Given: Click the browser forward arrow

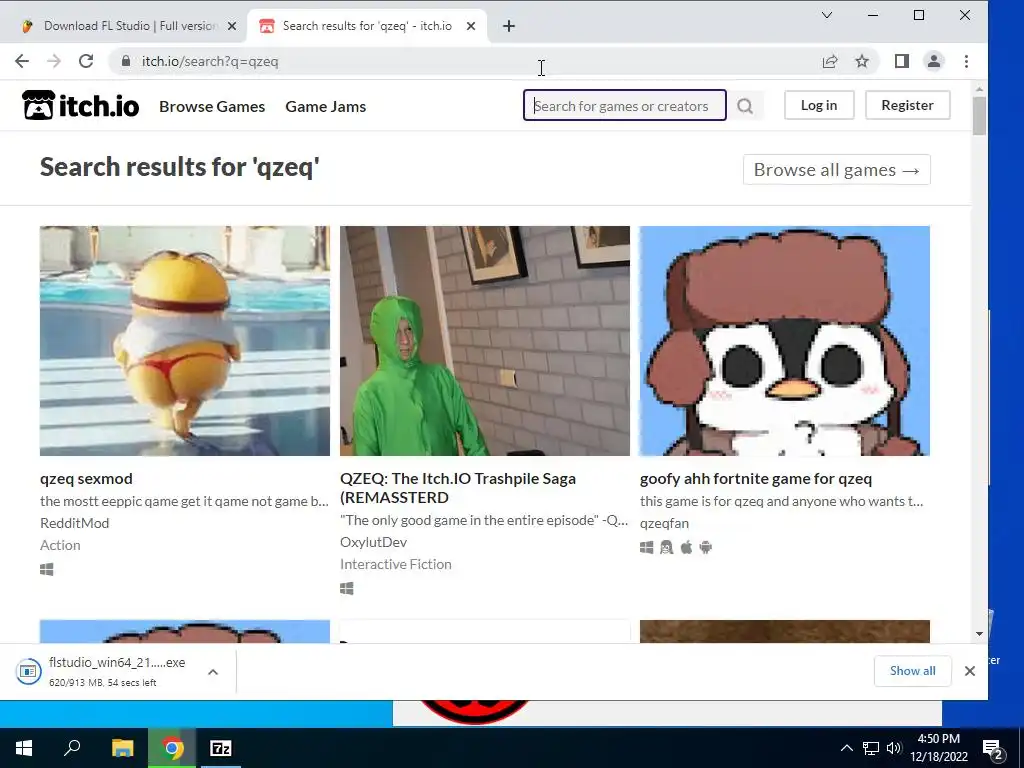Looking at the screenshot, I should [54, 61].
